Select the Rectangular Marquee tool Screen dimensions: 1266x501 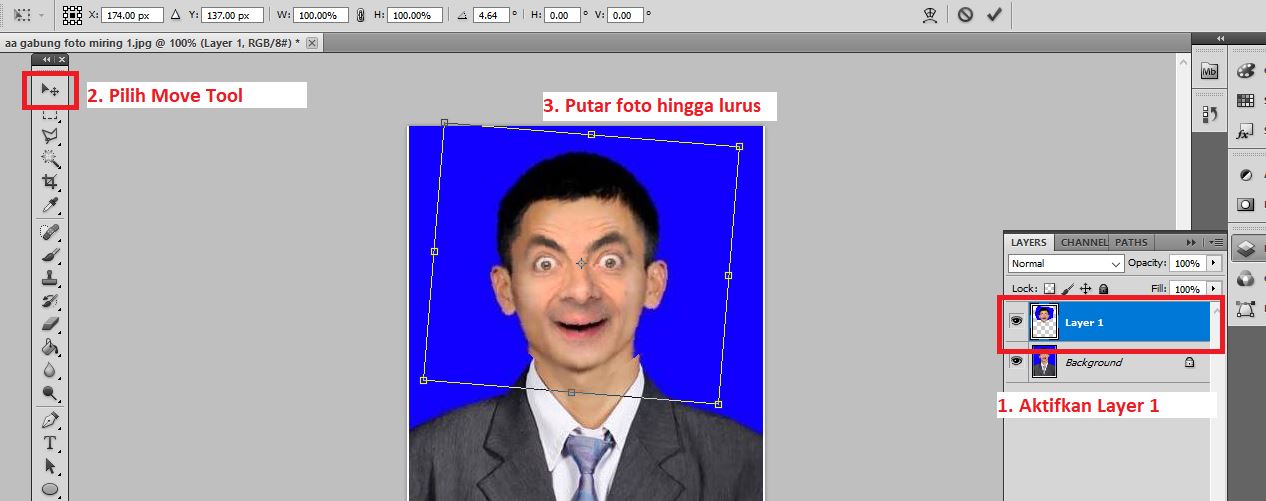[x=50, y=113]
